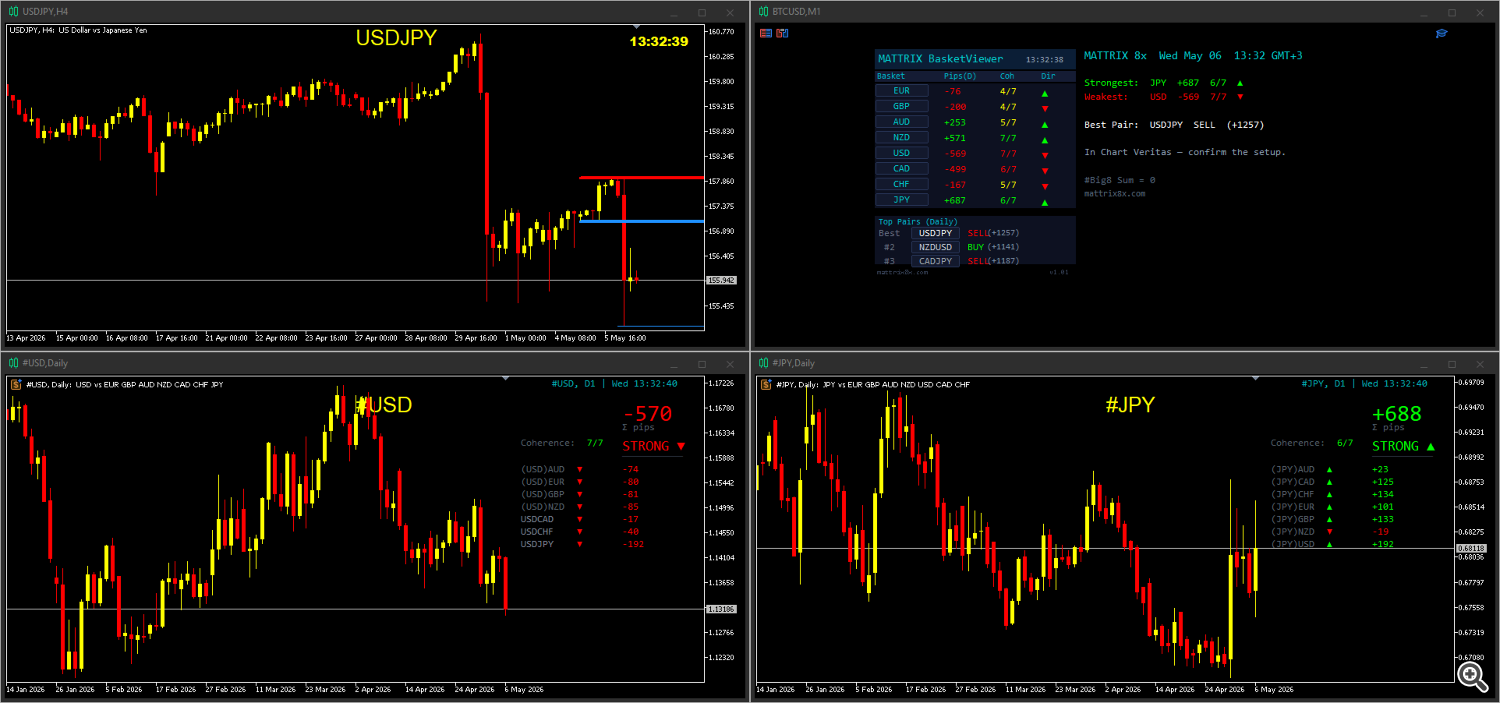Open the CADJPY top pair button
The width and height of the screenshot is (1500, 703).
tap(935, 261)
